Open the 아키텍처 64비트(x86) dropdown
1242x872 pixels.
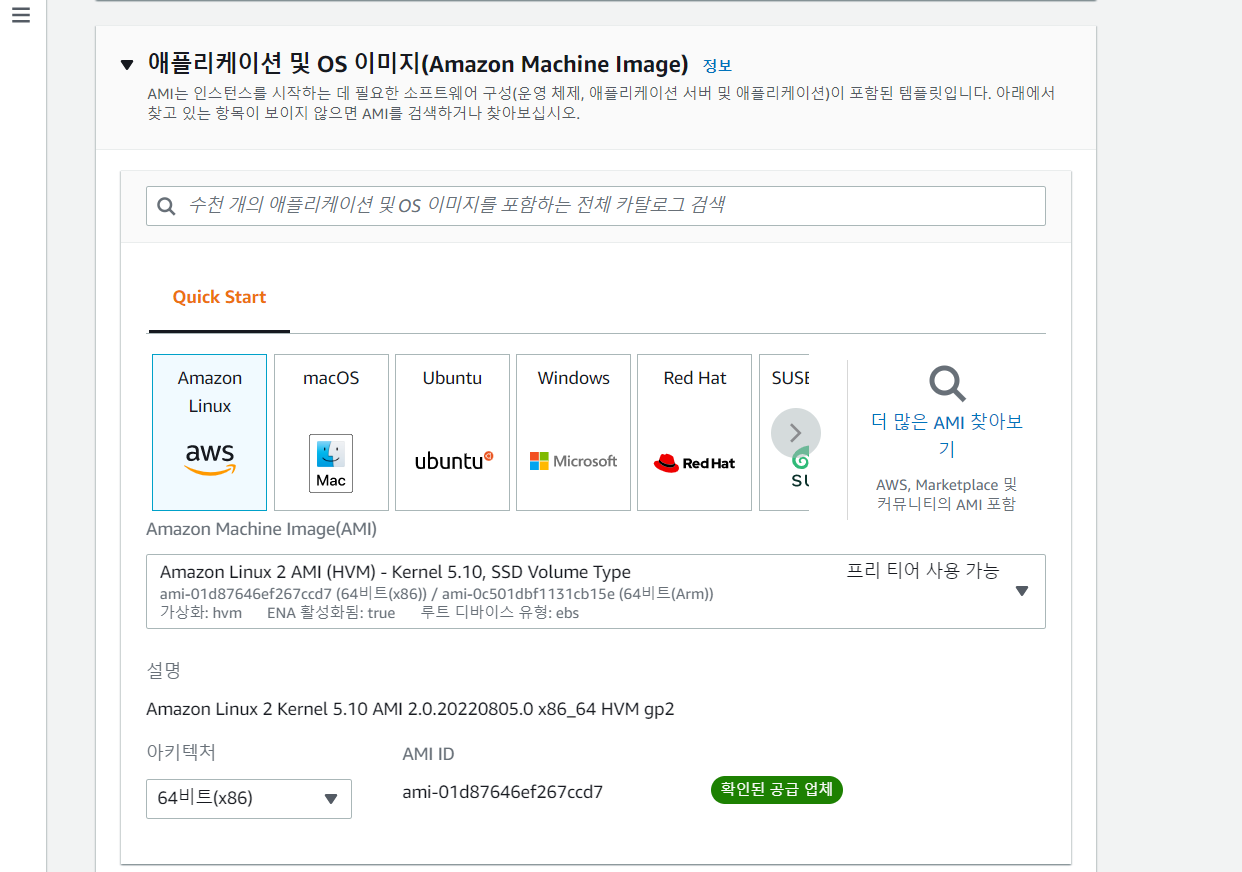point(249,798)
